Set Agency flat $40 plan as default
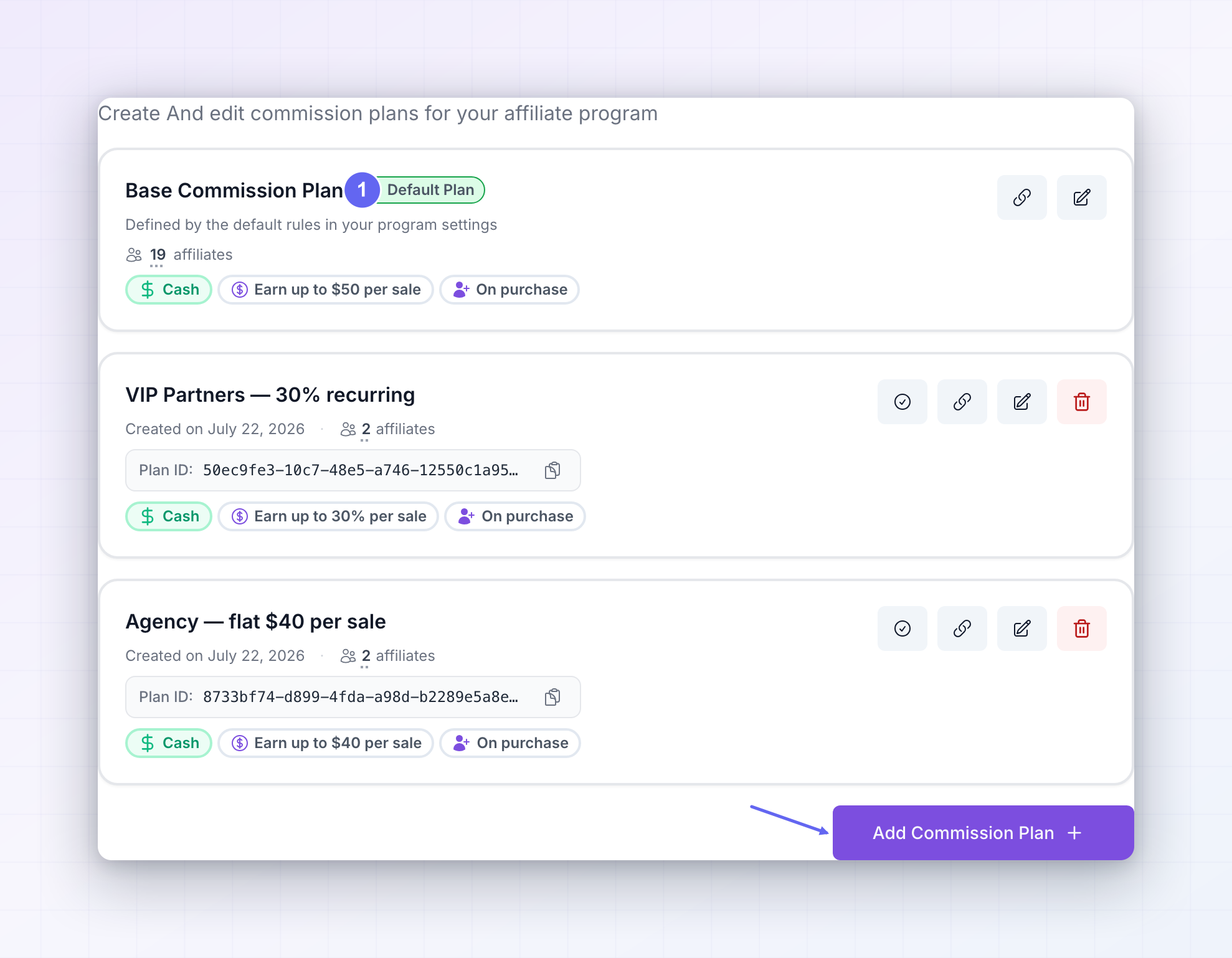This screenshot has height=958, width=1232. coord(902,628)
